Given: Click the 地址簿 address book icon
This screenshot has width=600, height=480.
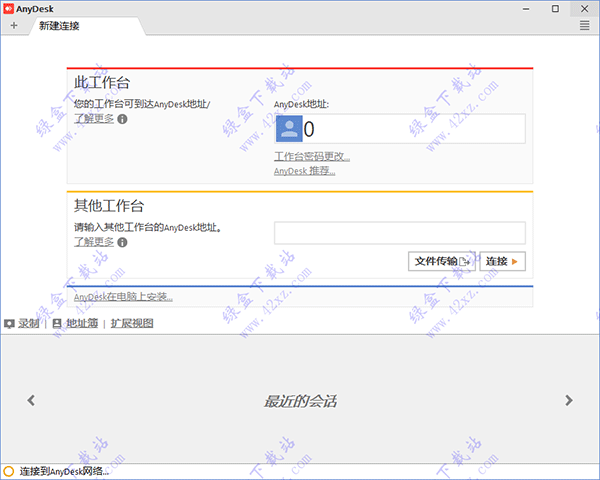Looking at the screenshot, I should click(x=57, y=324).
